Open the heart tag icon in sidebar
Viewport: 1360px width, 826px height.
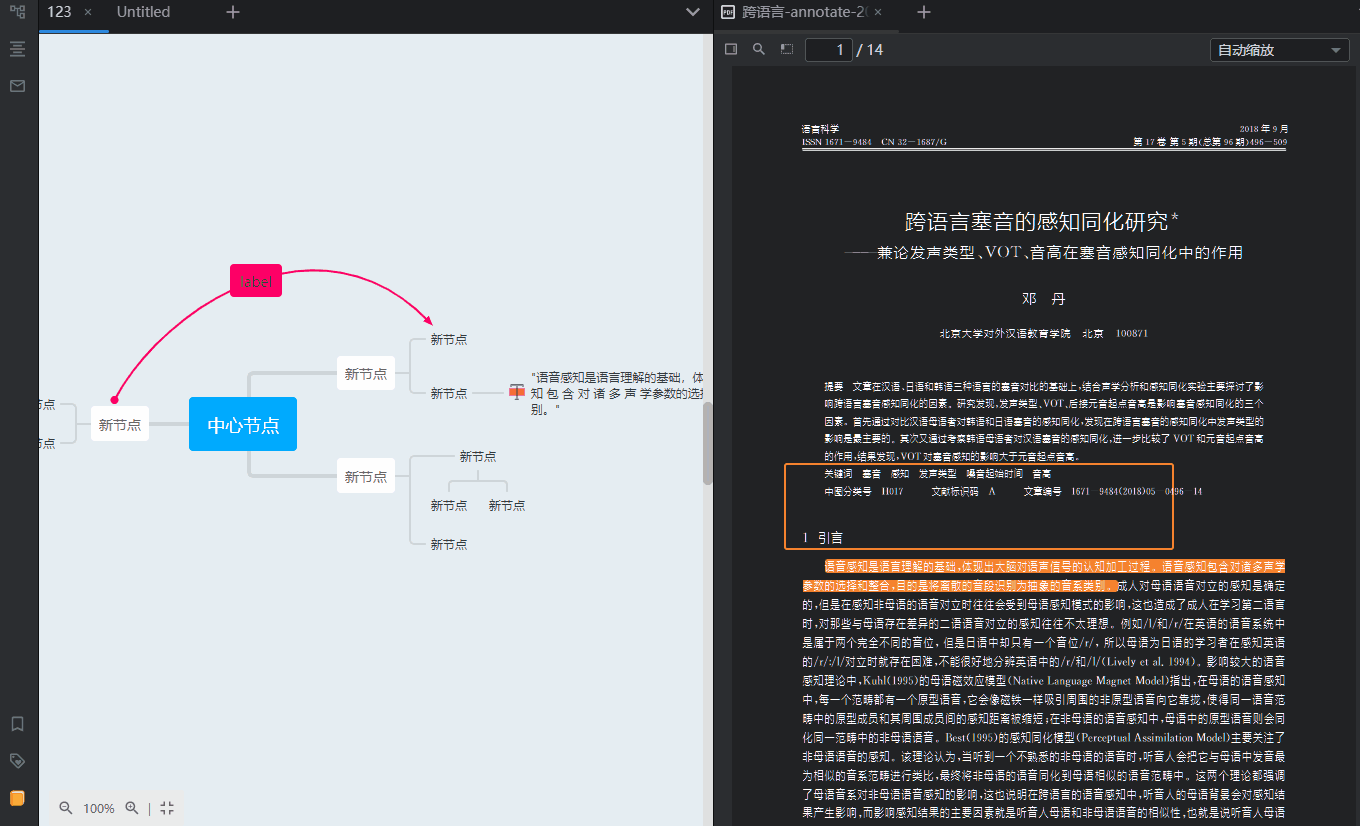[17, 760]
